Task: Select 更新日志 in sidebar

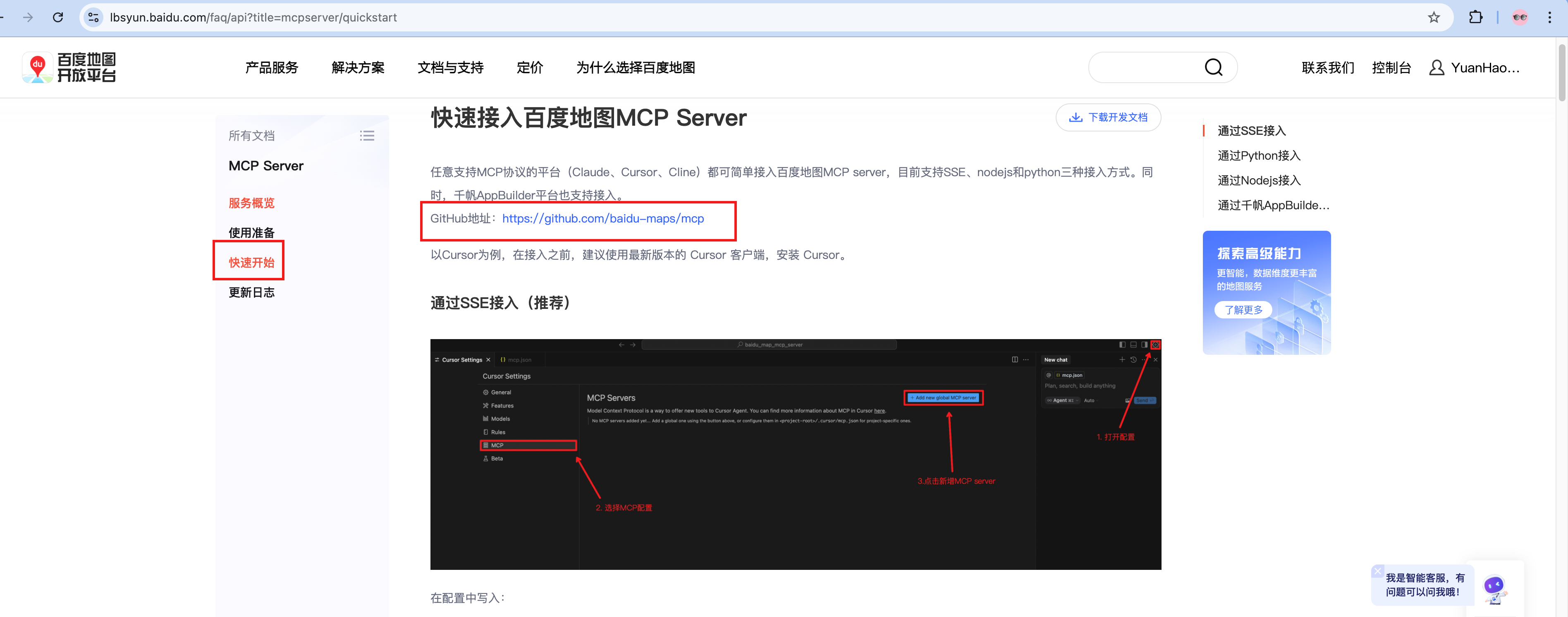Action: pyautogui.click(x=251, y=292)
